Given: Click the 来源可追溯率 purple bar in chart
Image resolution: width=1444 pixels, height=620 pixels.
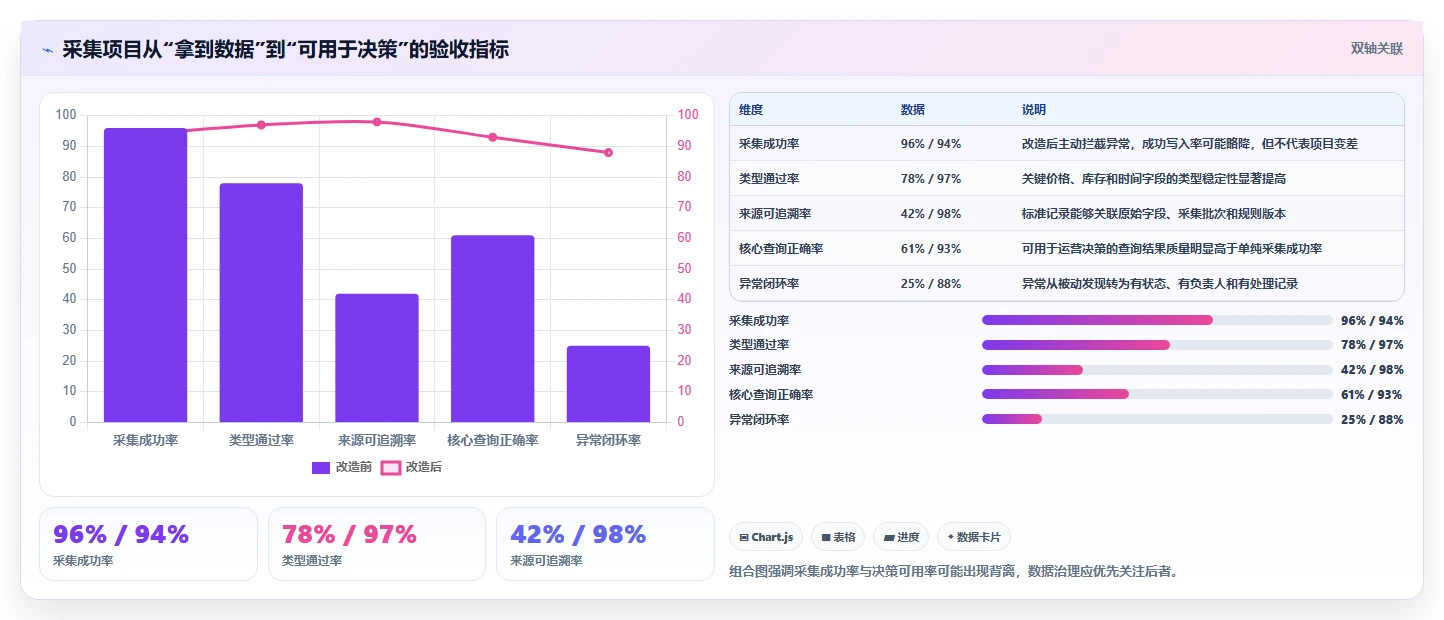Looking at the screenshot, I should click(x=377, y=358).
